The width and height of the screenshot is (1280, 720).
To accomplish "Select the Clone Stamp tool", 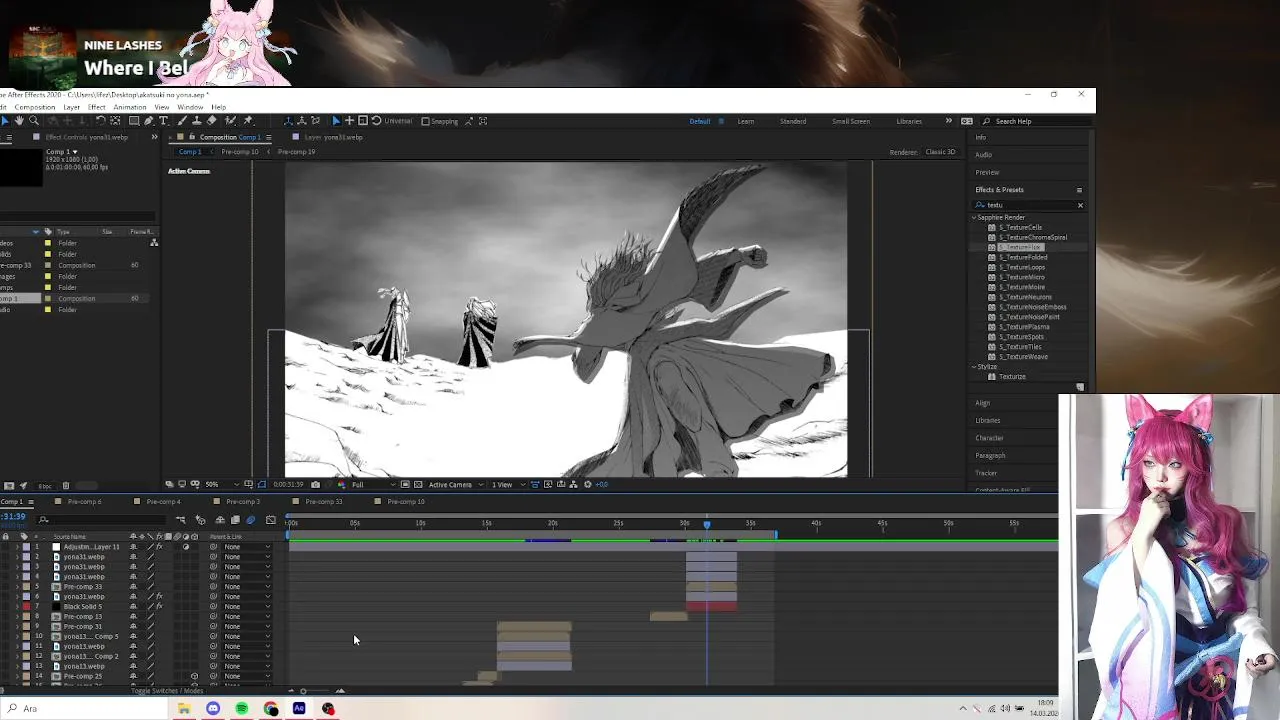I will click(x=196, y=121).
